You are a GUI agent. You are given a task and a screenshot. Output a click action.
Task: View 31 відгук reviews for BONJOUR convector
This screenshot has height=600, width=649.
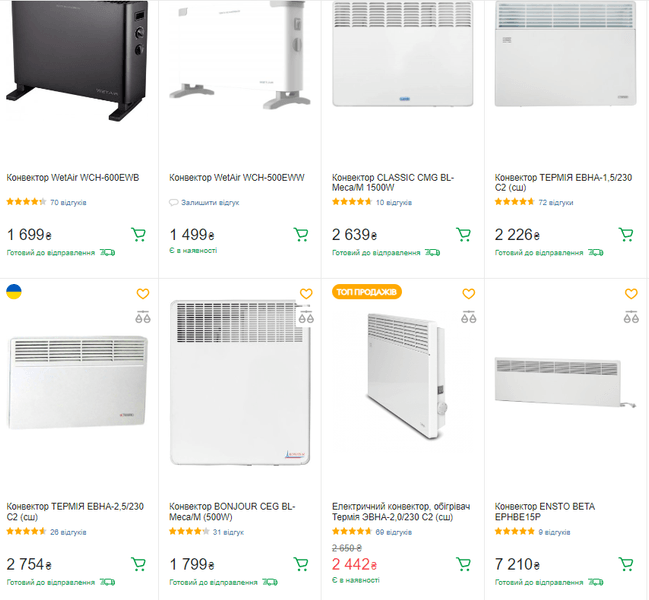tap(228, 531)
